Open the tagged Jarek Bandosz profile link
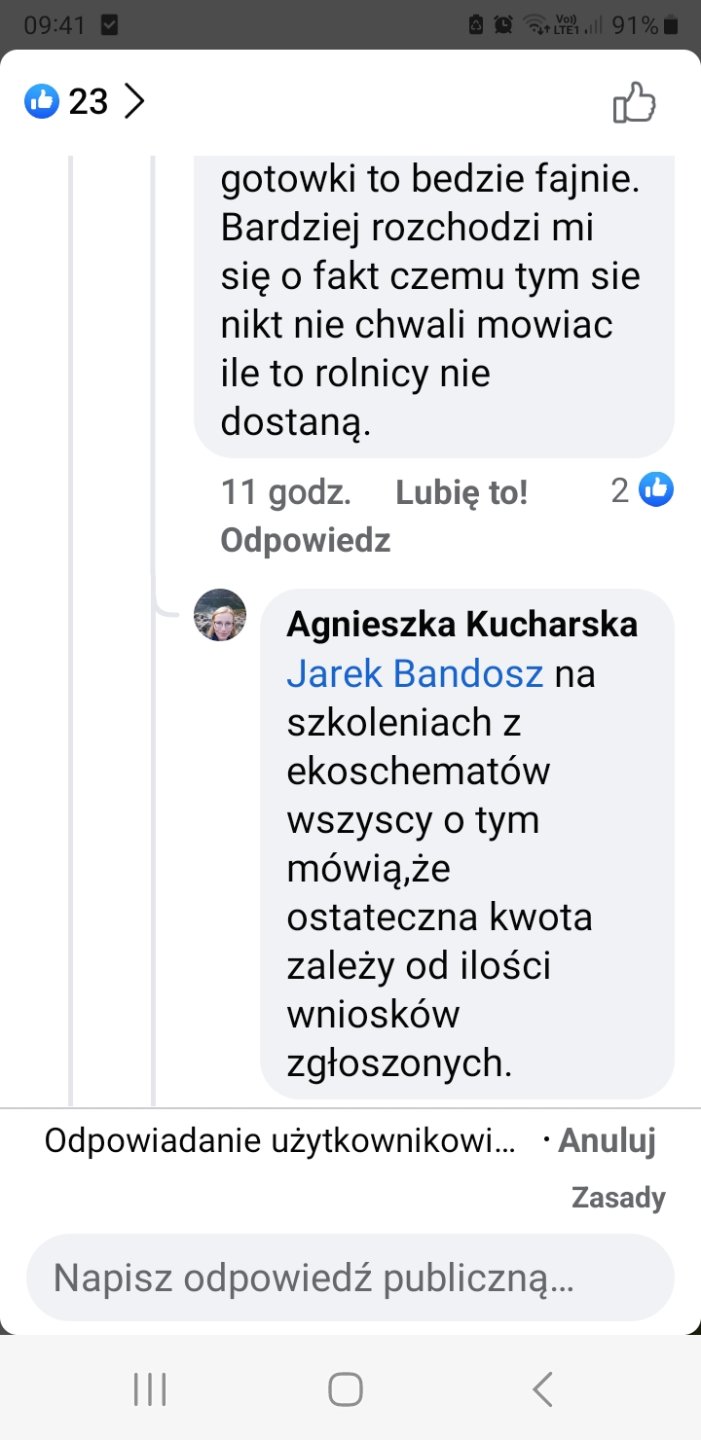The height and width of the screenshot is (1440, 701). [414, 673]
